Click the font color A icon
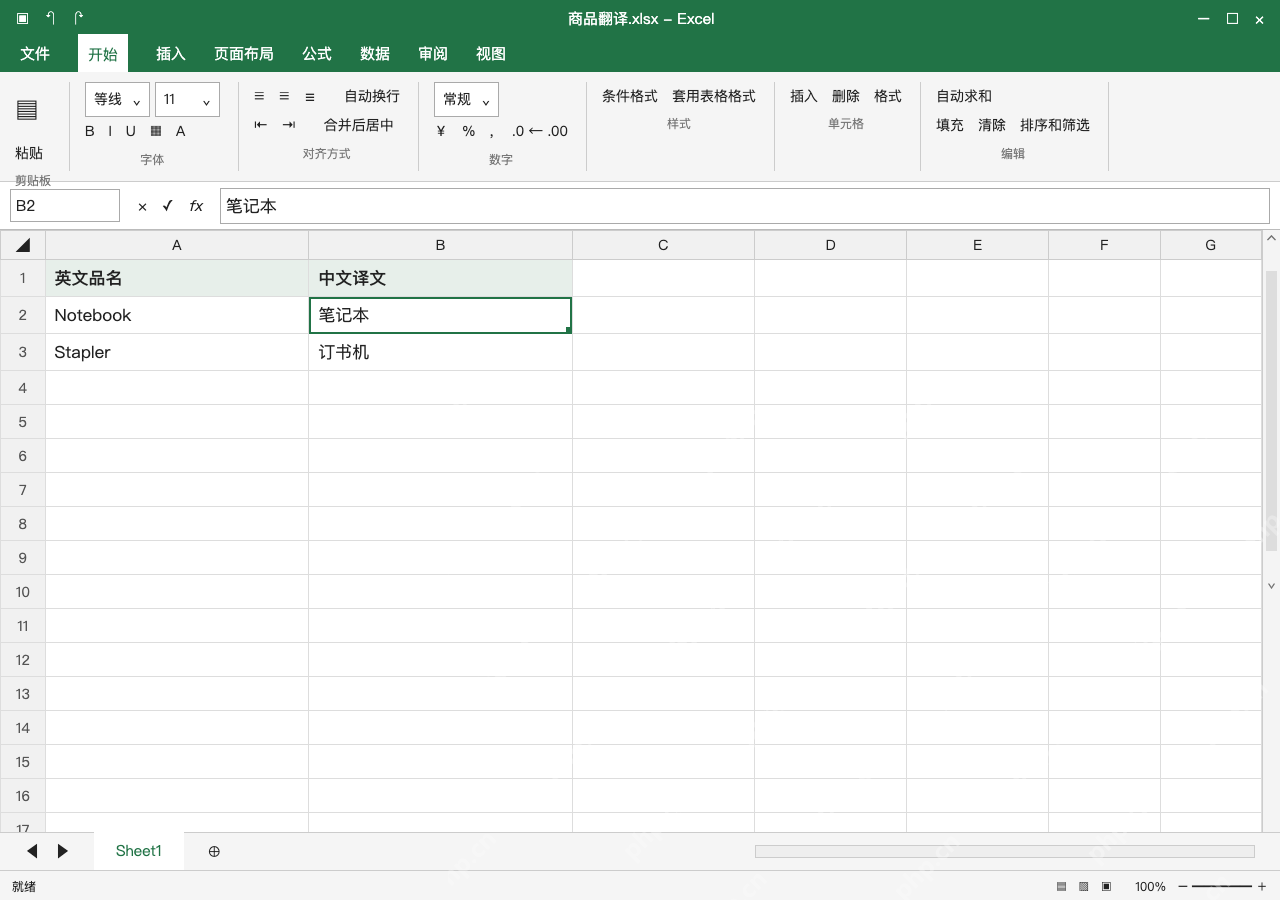The image size is (1280, 900). [181, 131]
